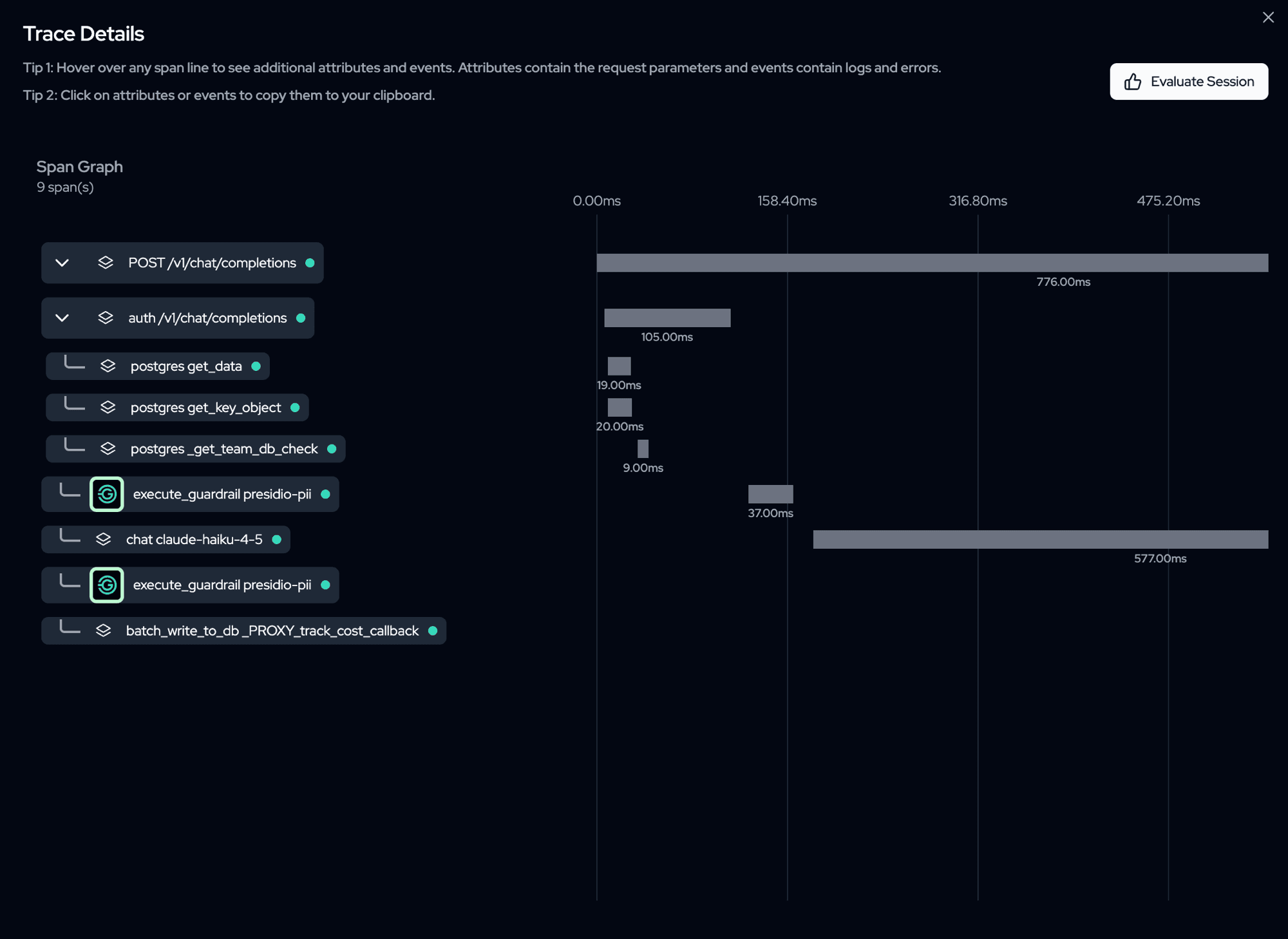Select the chat claude-haiku-4-5 span

click(x=166, y=540)
